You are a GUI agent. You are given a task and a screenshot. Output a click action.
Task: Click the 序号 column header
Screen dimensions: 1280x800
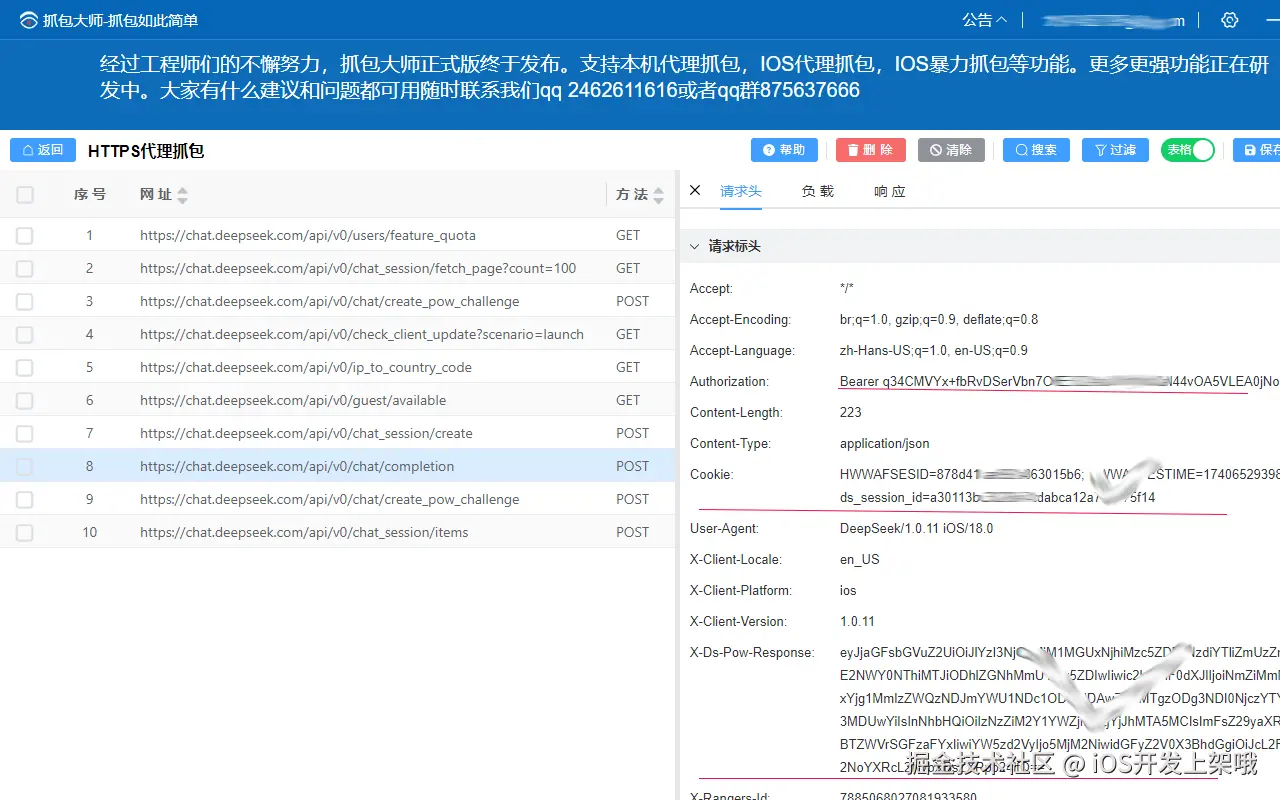(90, 195)
